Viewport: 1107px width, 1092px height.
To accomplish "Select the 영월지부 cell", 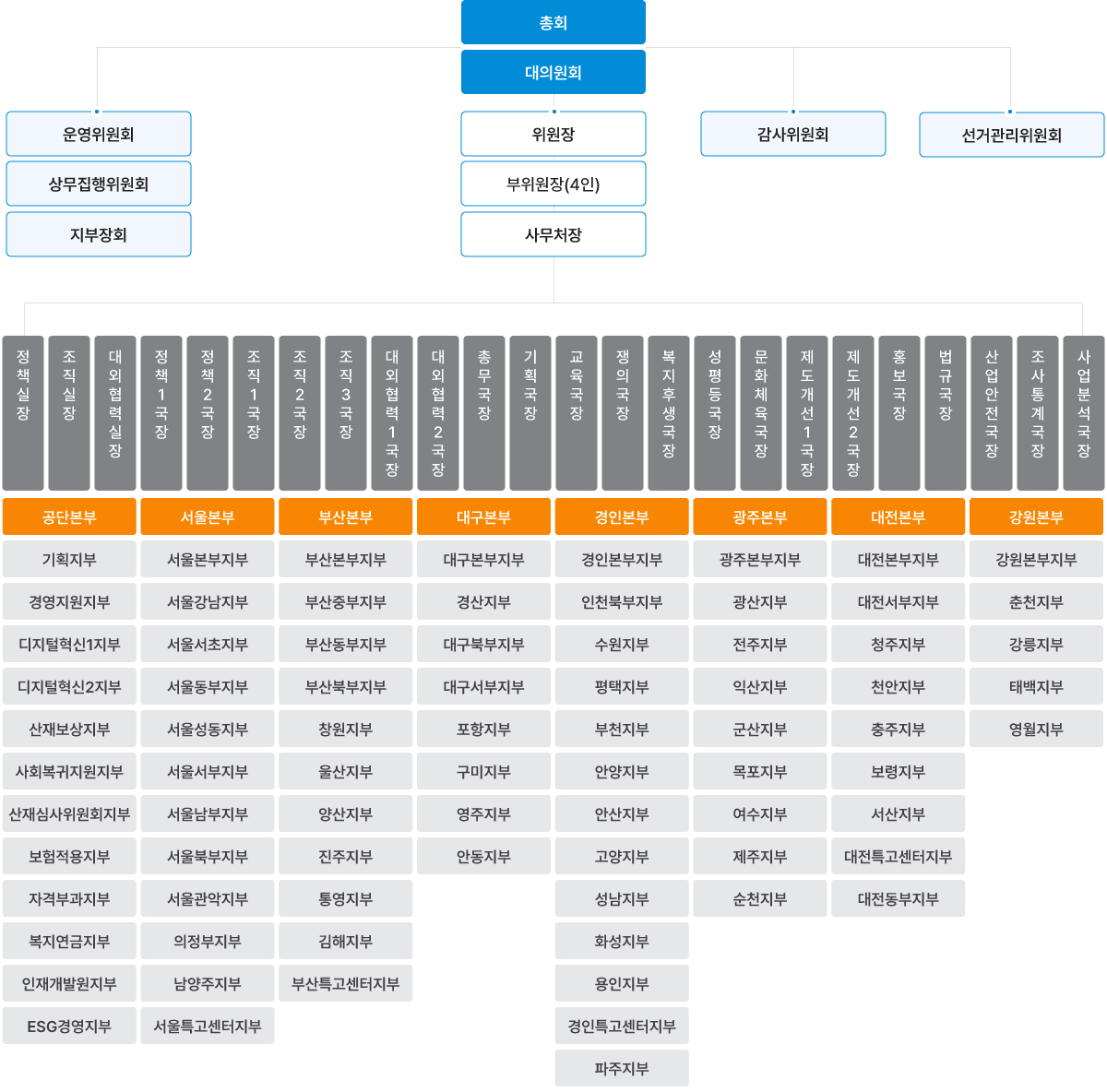I will pos(1036,730).
